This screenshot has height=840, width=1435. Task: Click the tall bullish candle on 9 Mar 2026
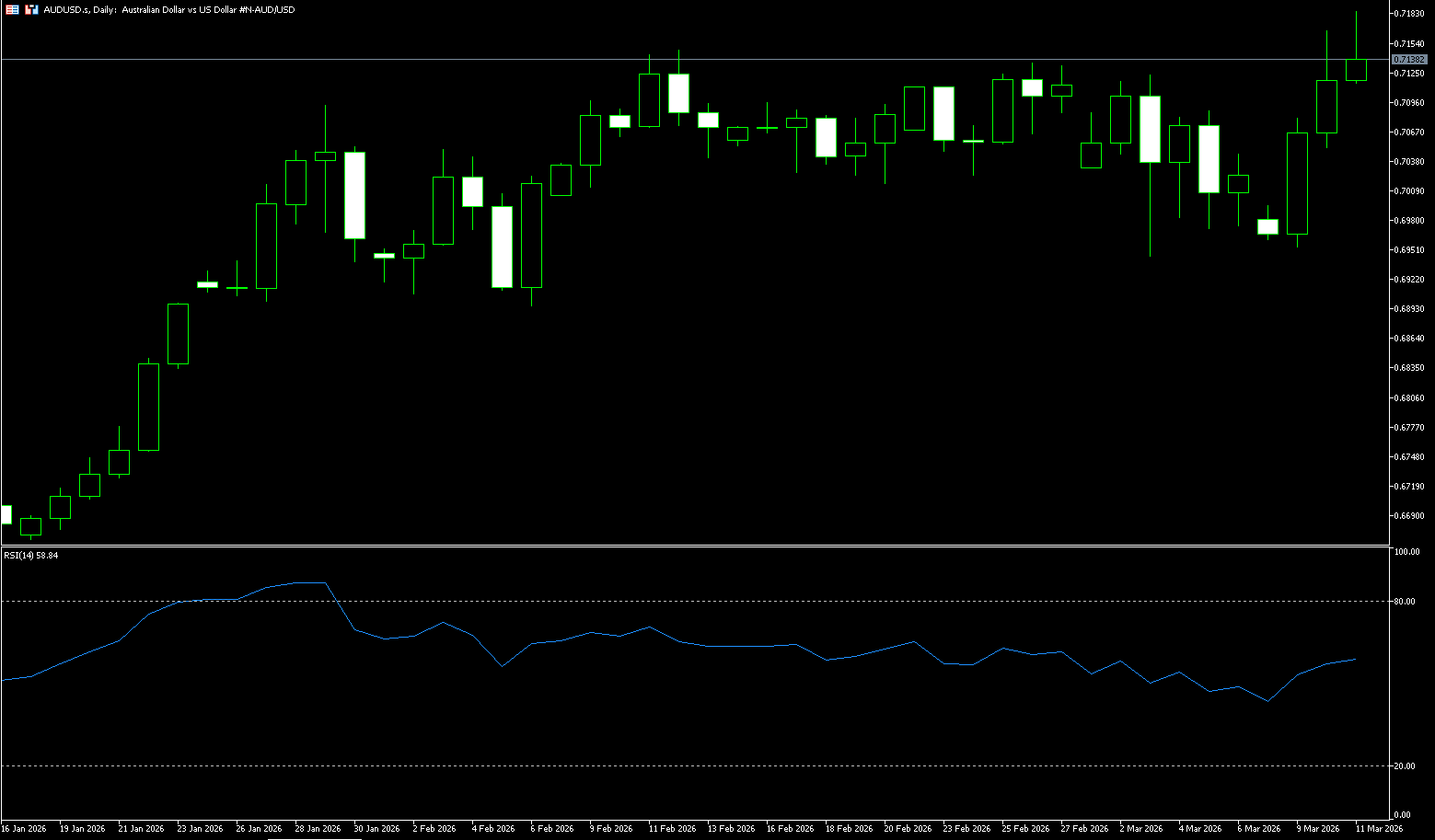point(1297,184)
